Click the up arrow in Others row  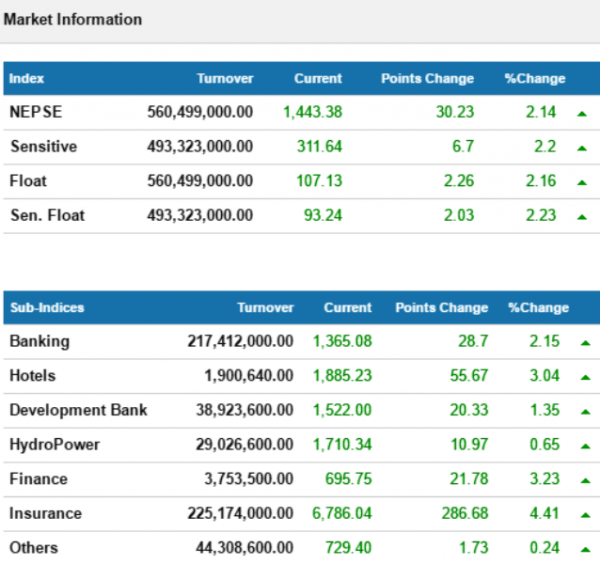585,549
